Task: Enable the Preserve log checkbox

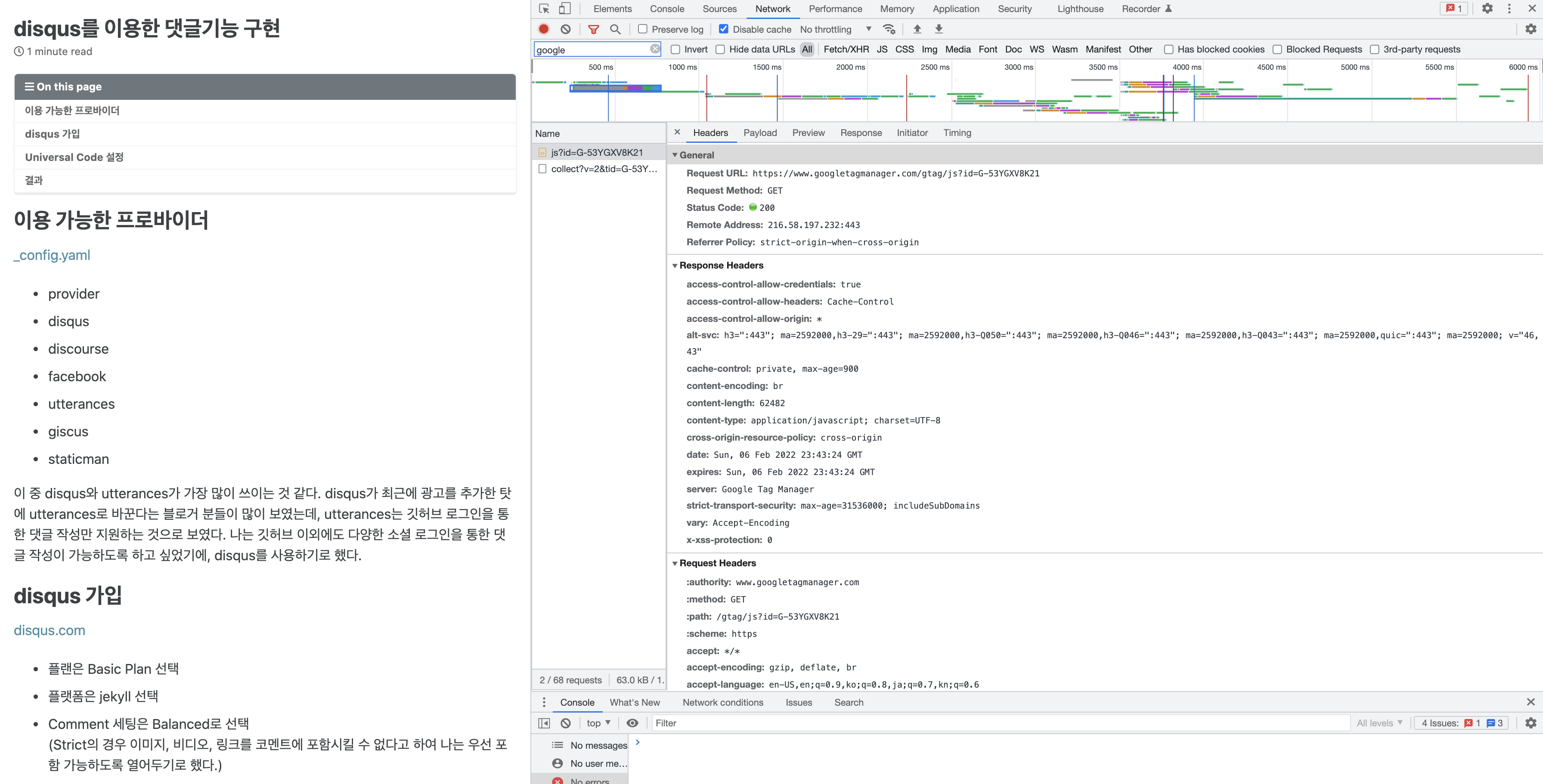Action: click(x=643, y=29)
